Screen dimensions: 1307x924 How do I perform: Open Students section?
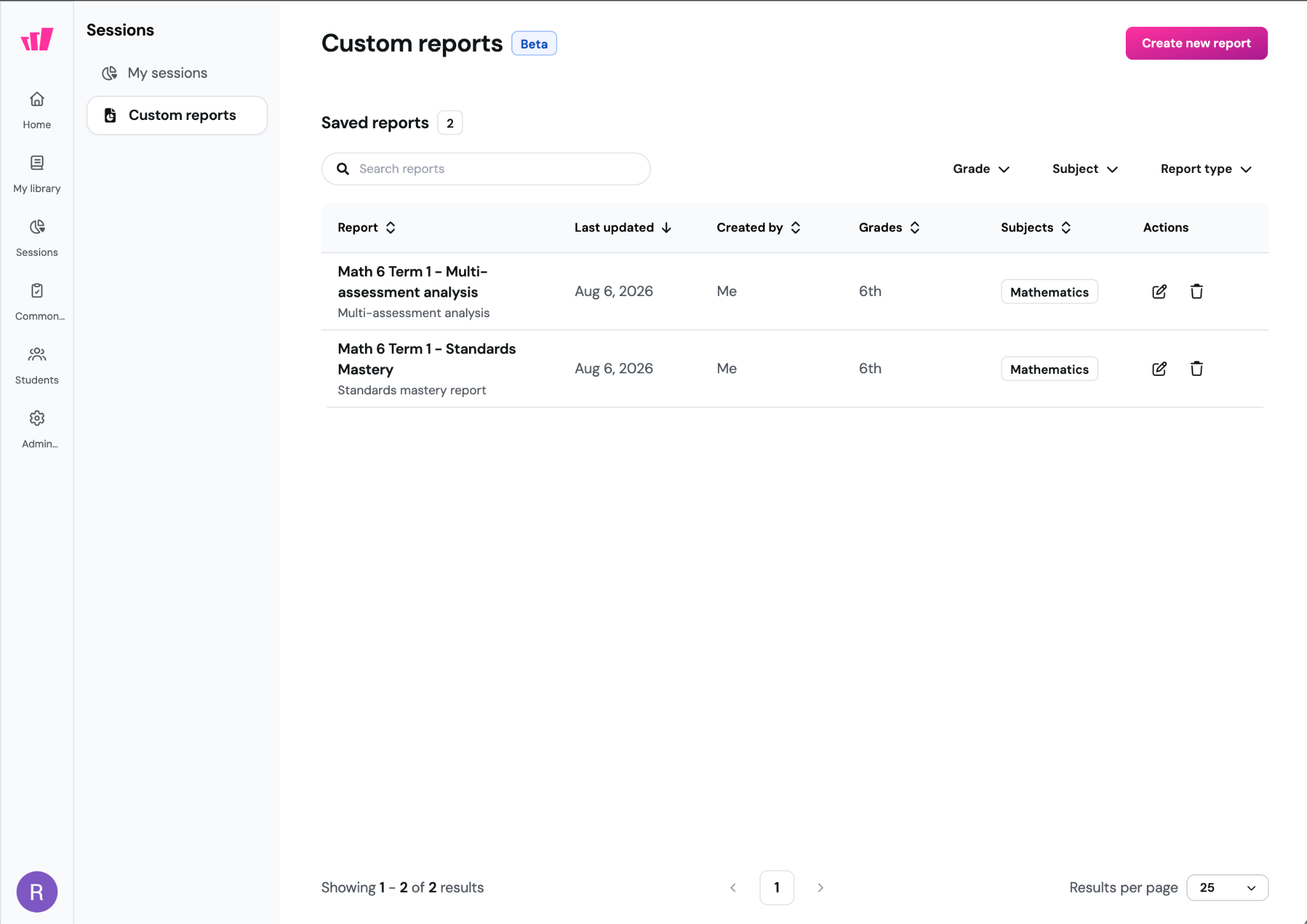(x=37, y=366)
